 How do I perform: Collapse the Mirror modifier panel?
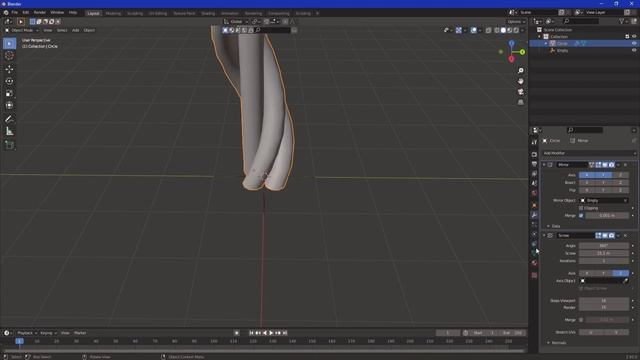544,165
